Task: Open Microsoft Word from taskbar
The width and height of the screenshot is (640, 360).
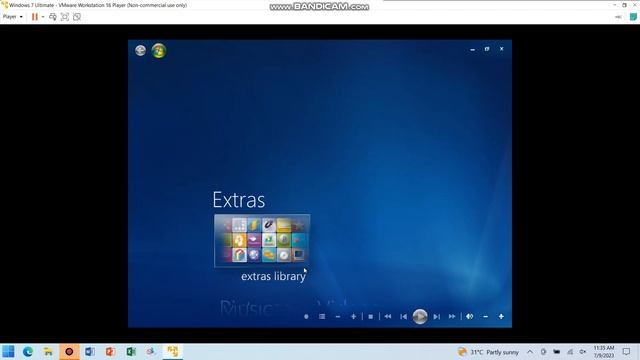Action: click(90, 351)
